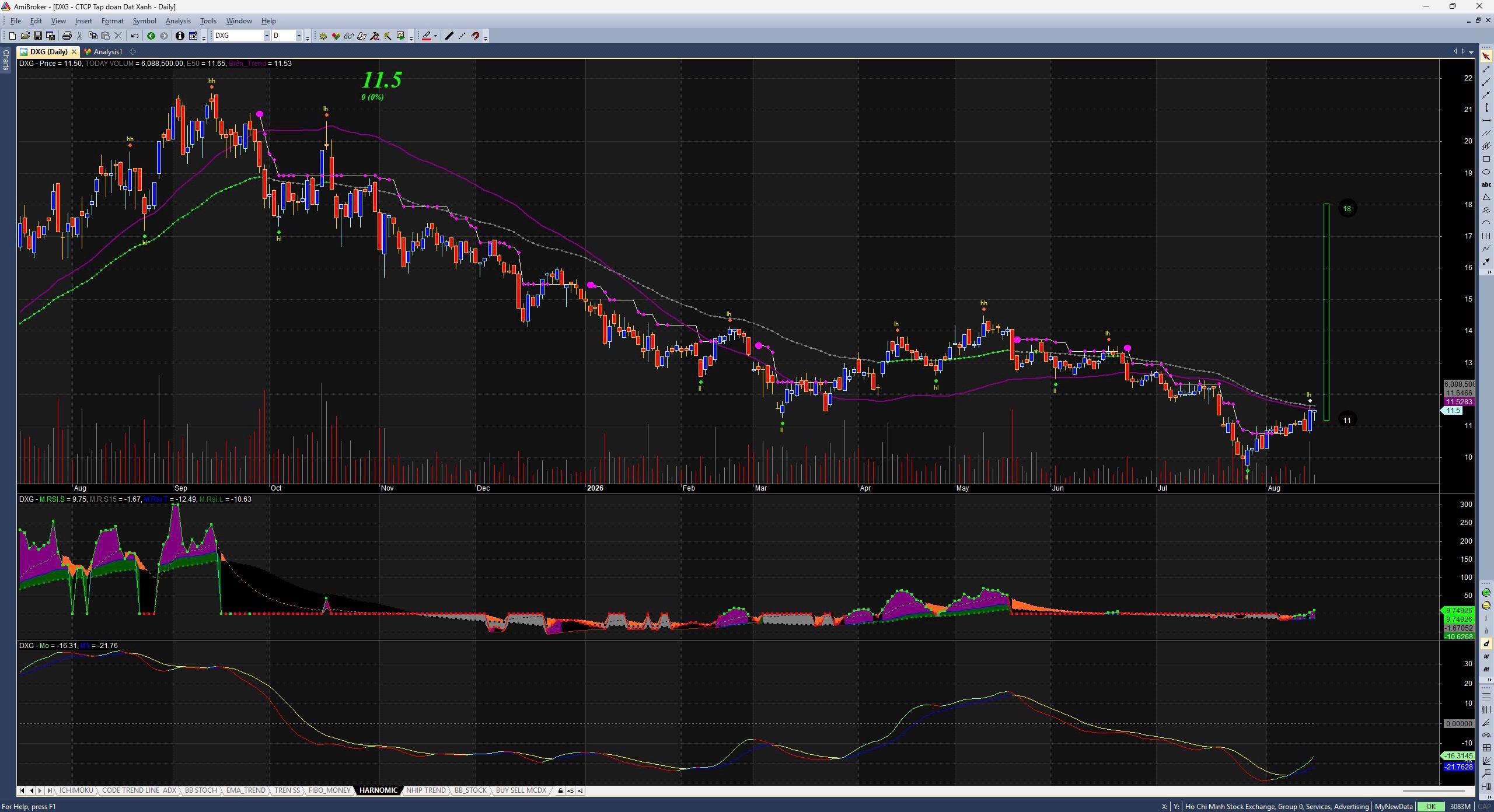Open the Explore binoculars icon
This screenshot has height=812, width=1494.
(348, 36)
